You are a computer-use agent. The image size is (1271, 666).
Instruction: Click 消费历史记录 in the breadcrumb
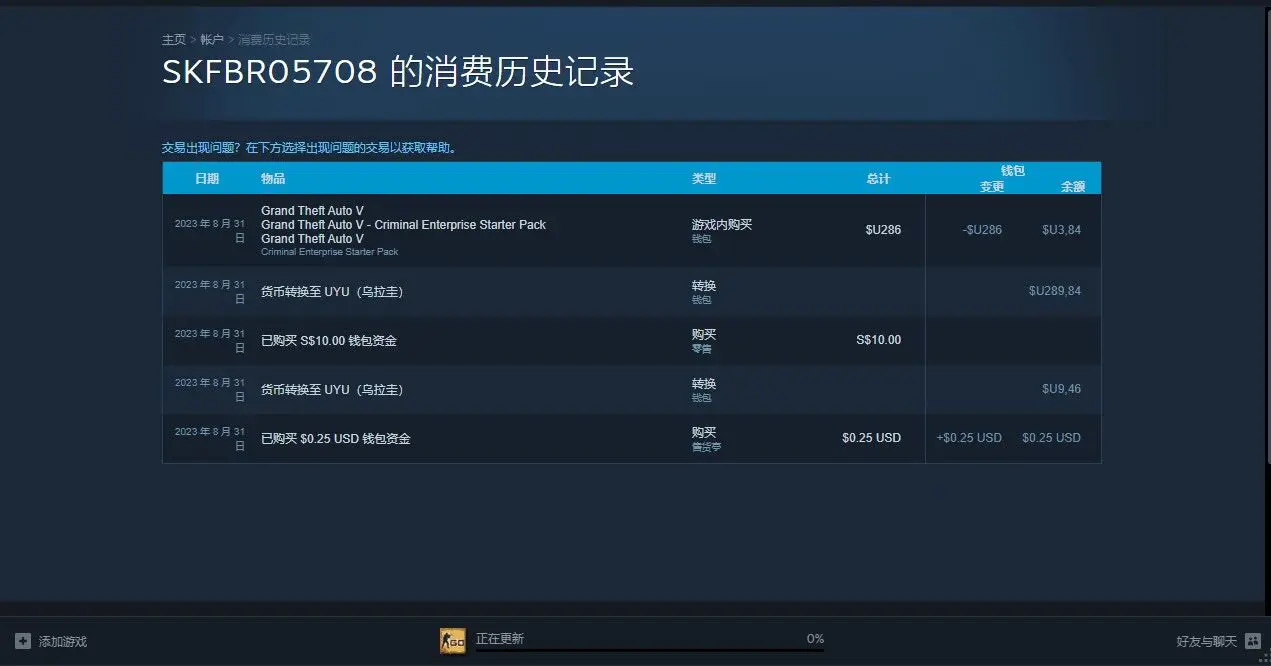(x=274, y=40)
